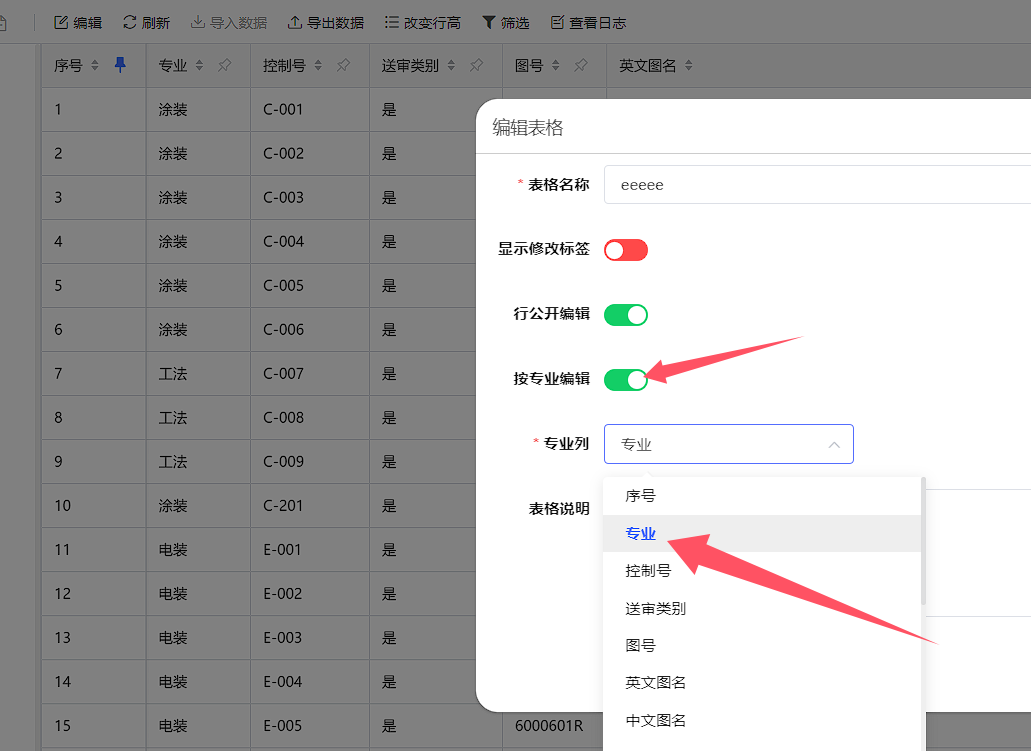Click cell E-003 in table

click(x=310, y=637)
